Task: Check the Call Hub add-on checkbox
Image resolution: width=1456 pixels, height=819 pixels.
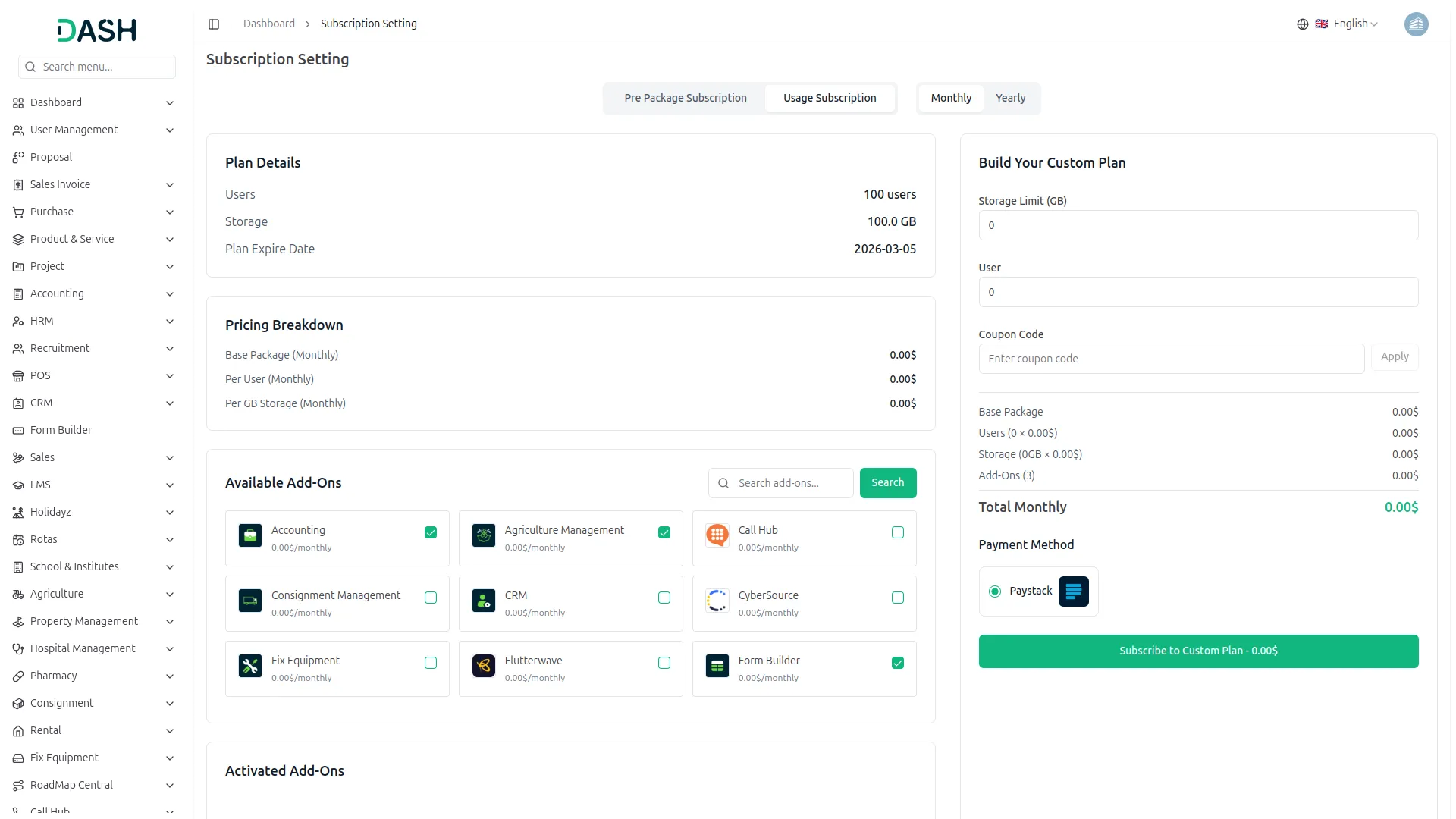Action: pos(898,532)
